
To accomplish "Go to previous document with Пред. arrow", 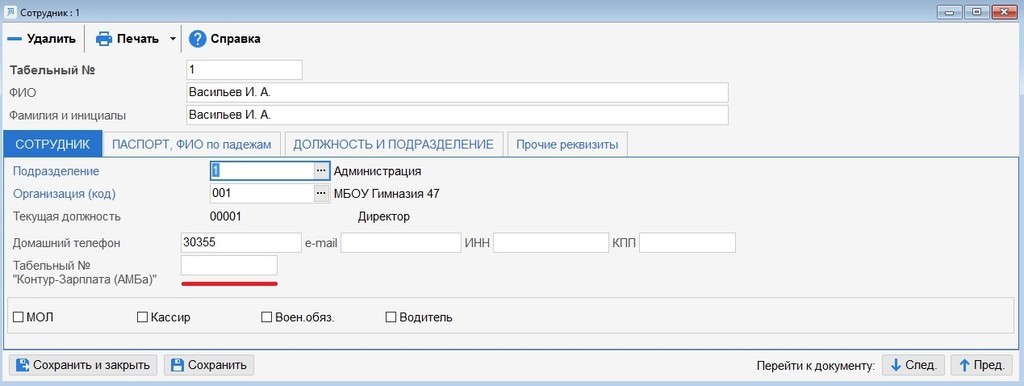I will click(965, 365).
